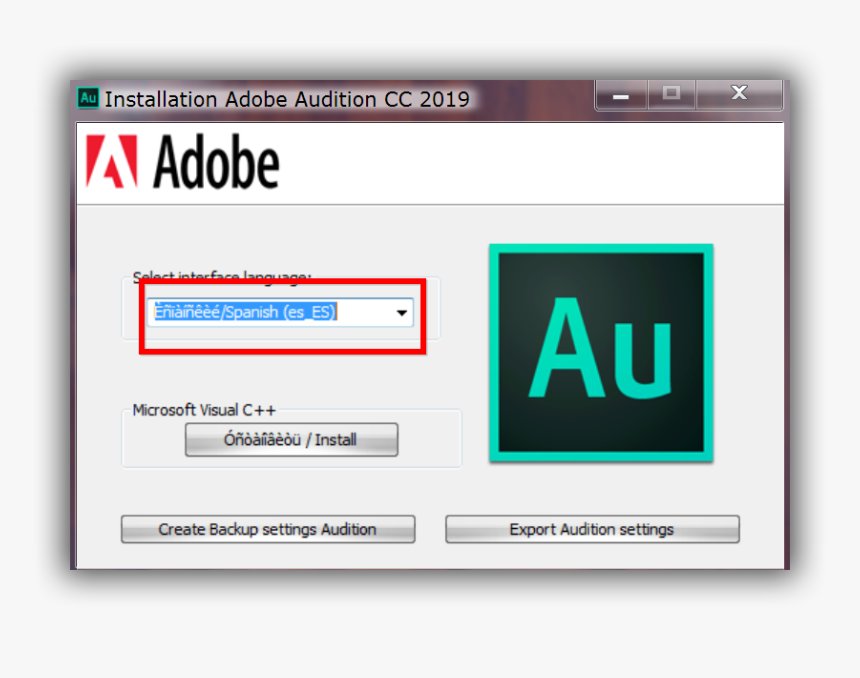Click the language dropdown arrow
Screen dimensions: 860x678
click(402, 311)
